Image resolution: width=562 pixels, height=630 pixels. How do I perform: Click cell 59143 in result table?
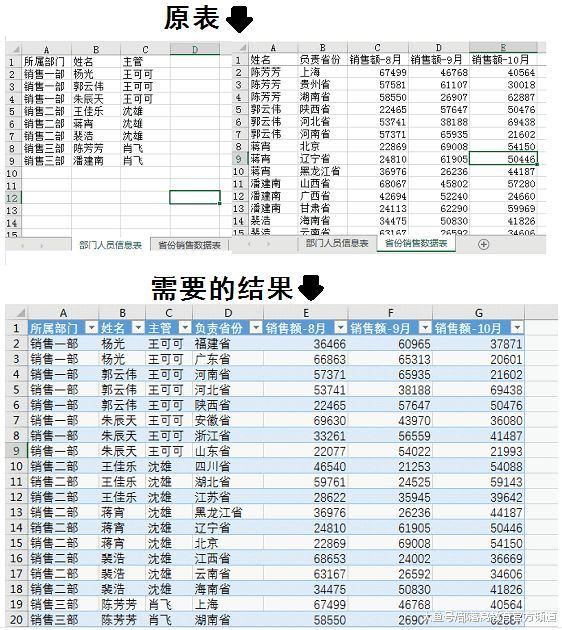[478, 482]
